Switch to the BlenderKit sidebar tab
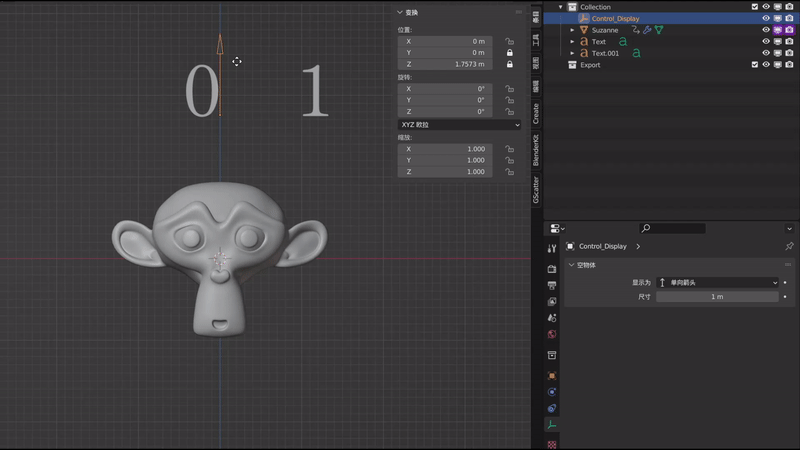800x450 pixels. pos(536,150)
